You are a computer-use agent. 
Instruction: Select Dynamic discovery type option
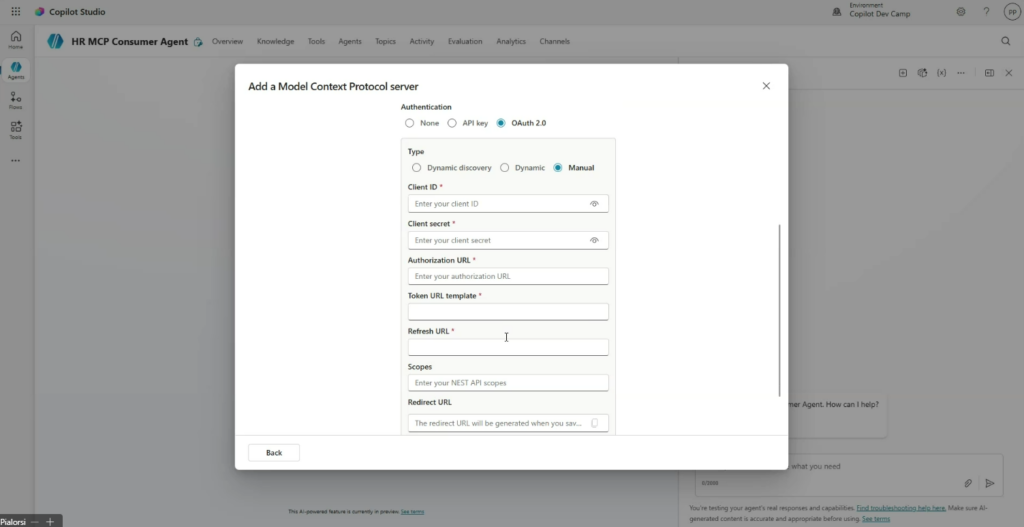(416, 168)
